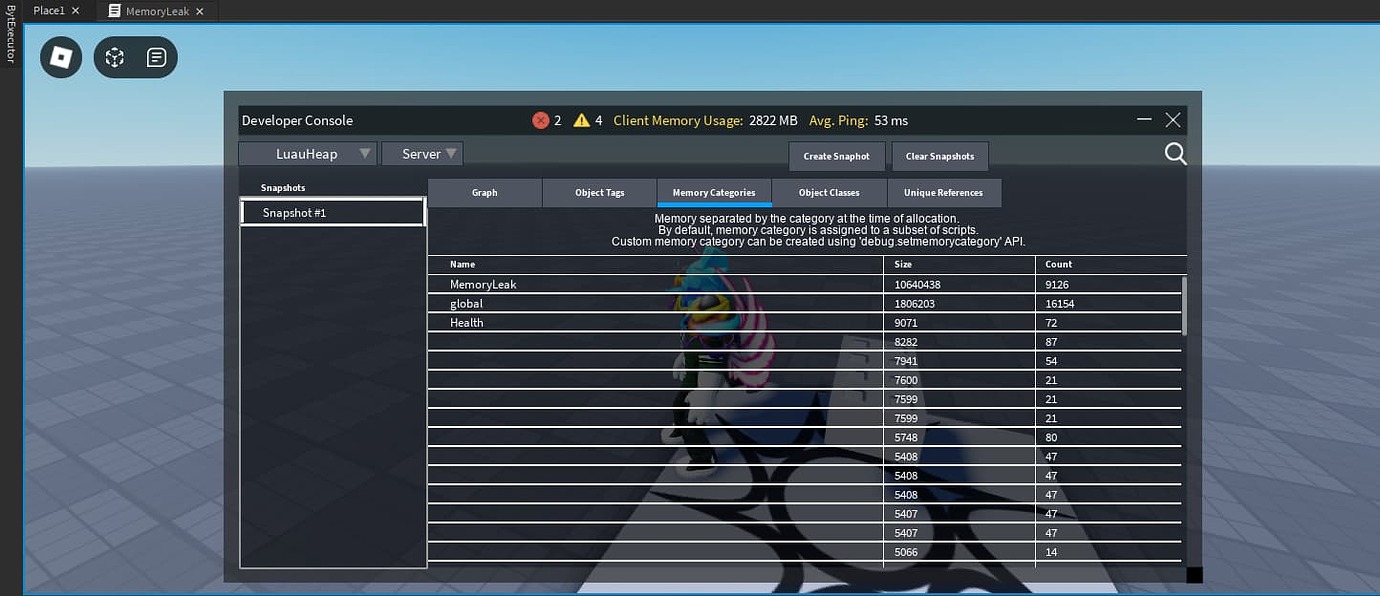Select the Object Tags tab
1380x596 pixels.
(x=599, y=192)
